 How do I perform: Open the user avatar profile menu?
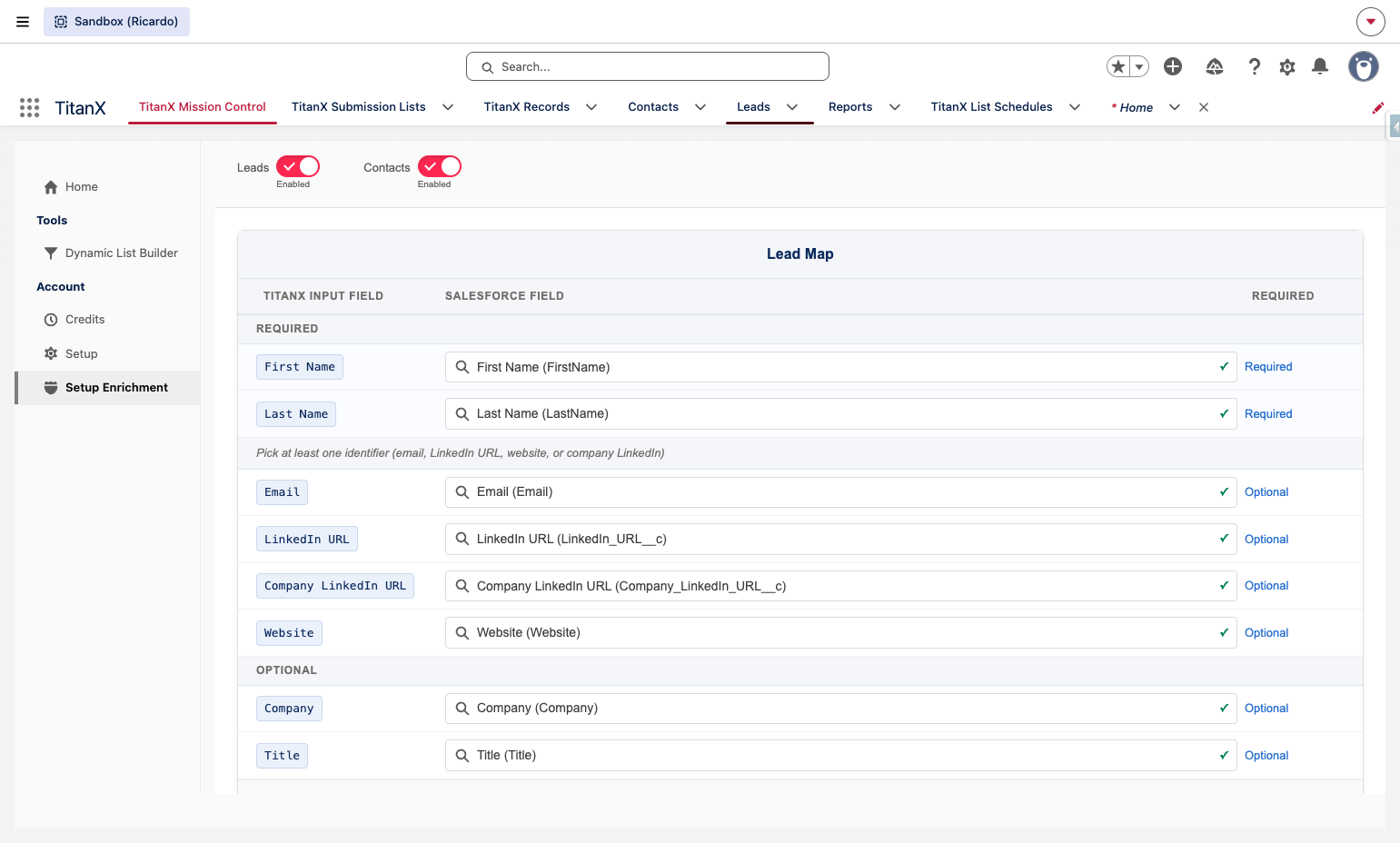pyautogui.click(x=1363, y=66)
